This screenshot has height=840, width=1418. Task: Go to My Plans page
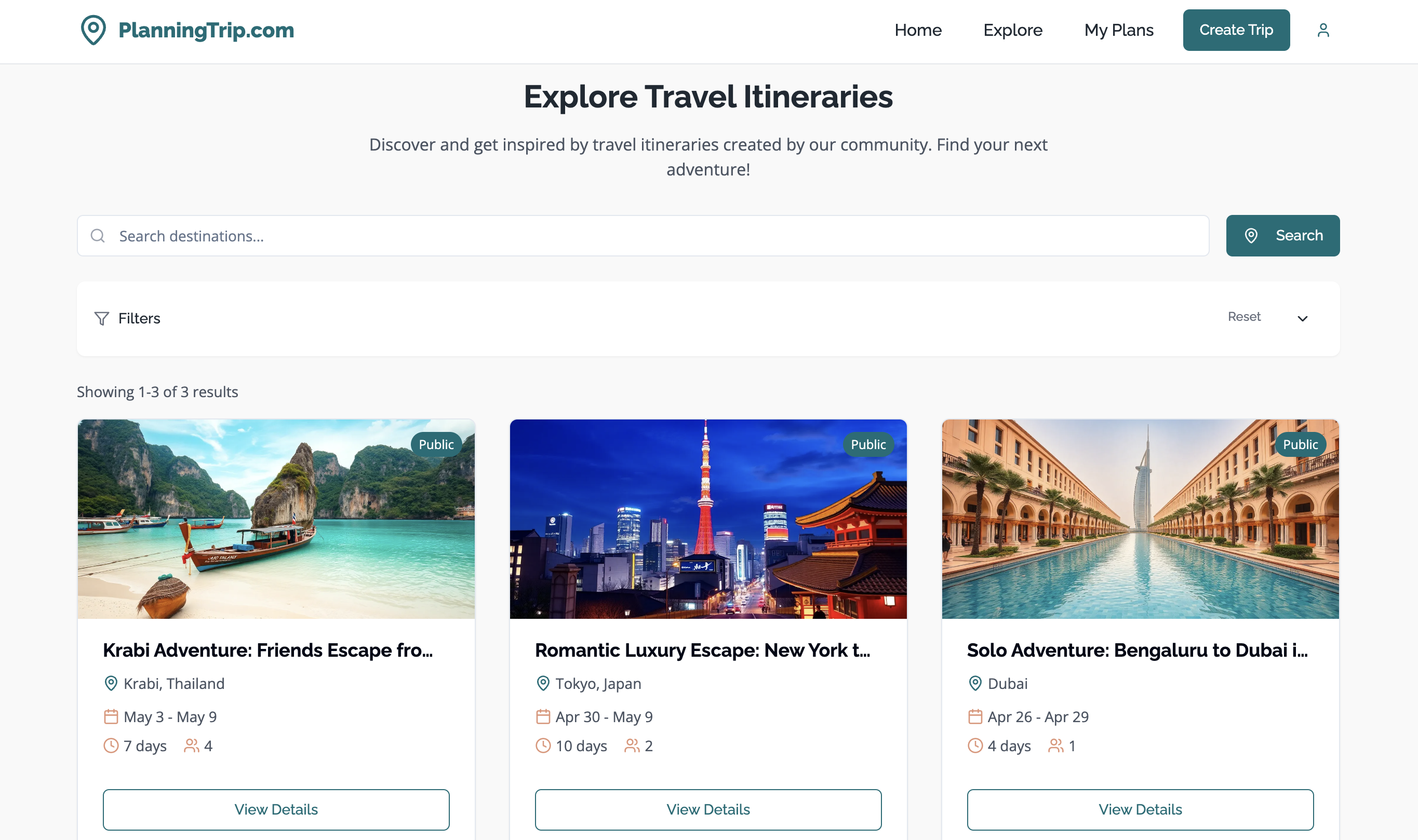[1118, 30]
